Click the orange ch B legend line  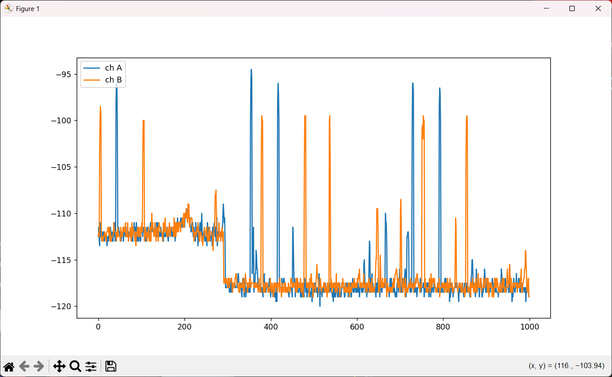(x=92, y=80)
